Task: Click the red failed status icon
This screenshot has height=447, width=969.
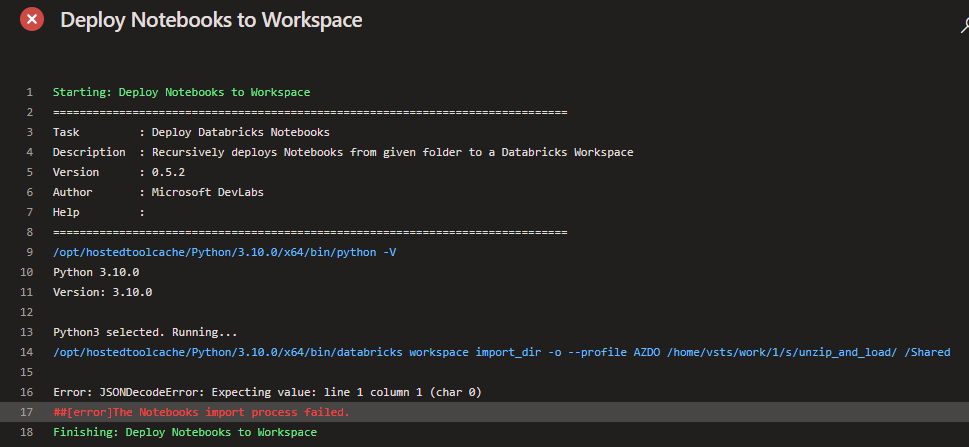Action: (32, 20)
